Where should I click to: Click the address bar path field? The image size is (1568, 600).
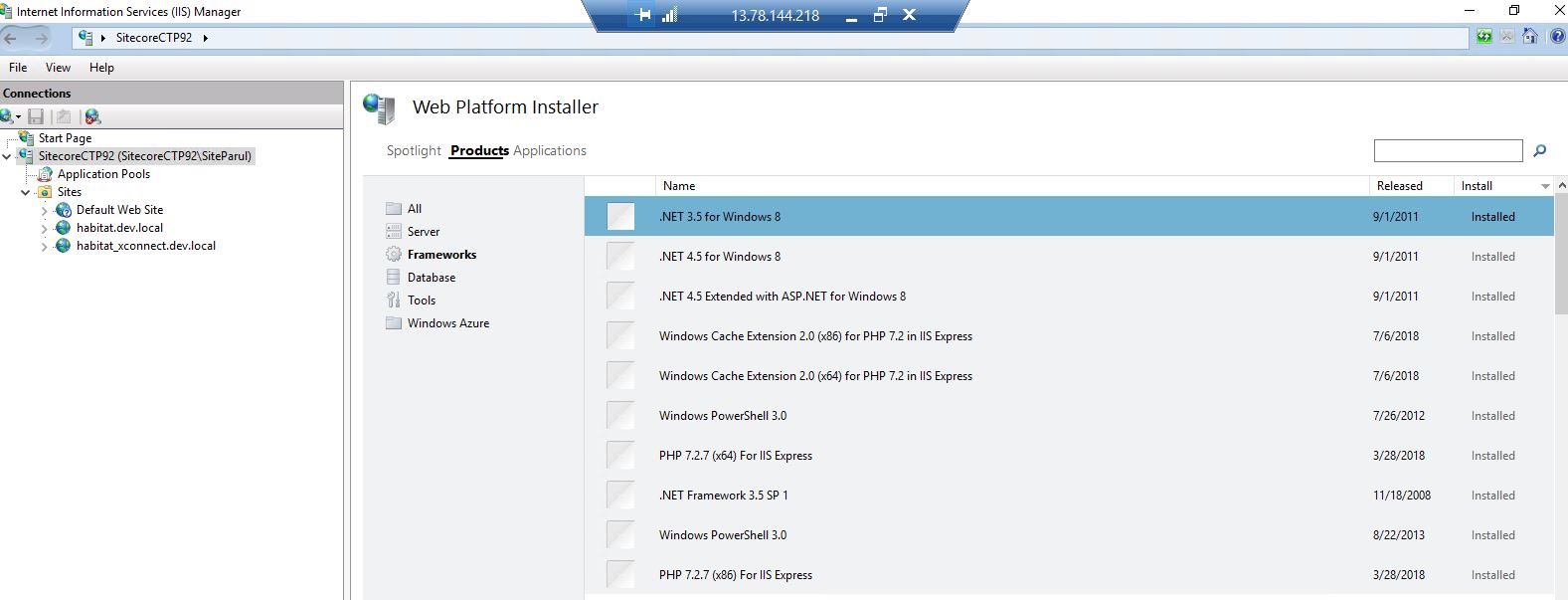click(x=771, y=38)
